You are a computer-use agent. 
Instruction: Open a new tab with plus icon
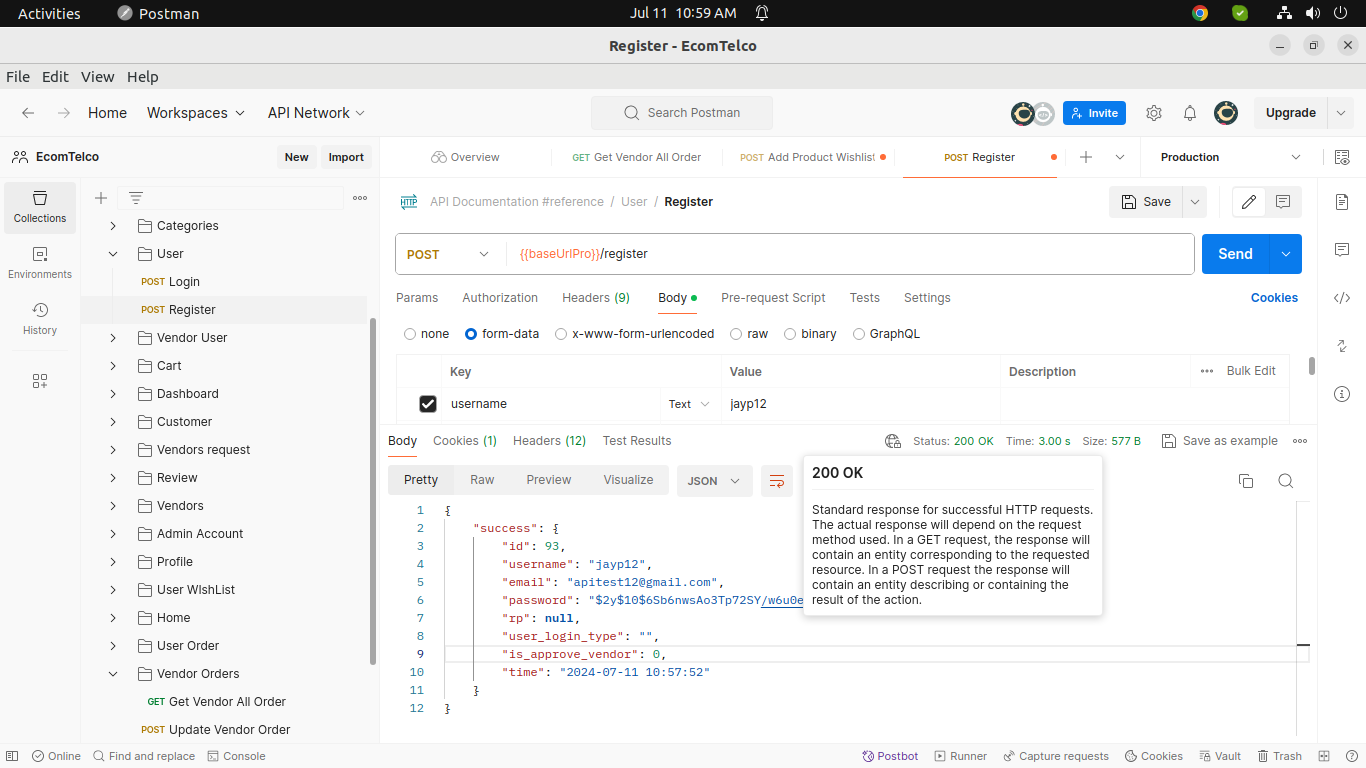click(1086, 157)
